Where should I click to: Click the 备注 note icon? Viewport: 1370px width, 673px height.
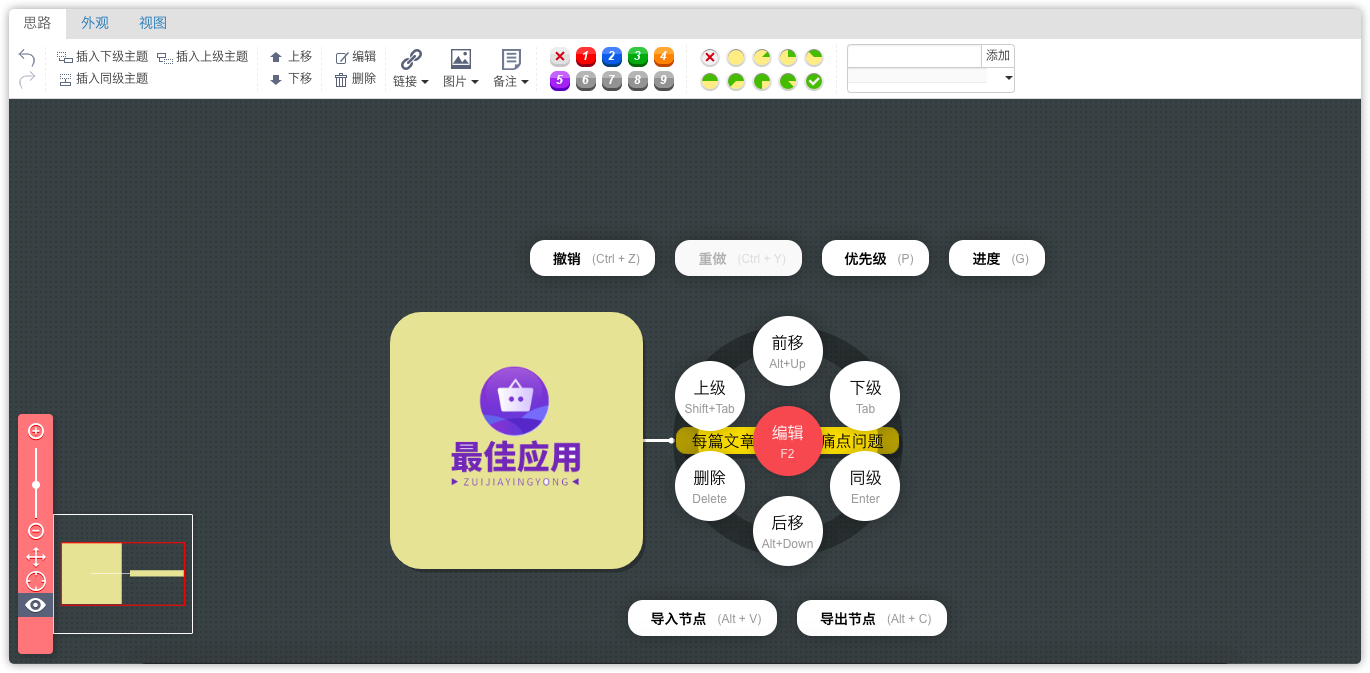coord(510,57)
